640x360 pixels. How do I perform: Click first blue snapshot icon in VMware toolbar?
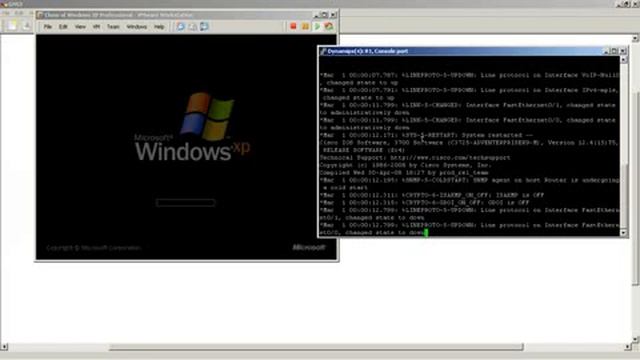point(180,27)
